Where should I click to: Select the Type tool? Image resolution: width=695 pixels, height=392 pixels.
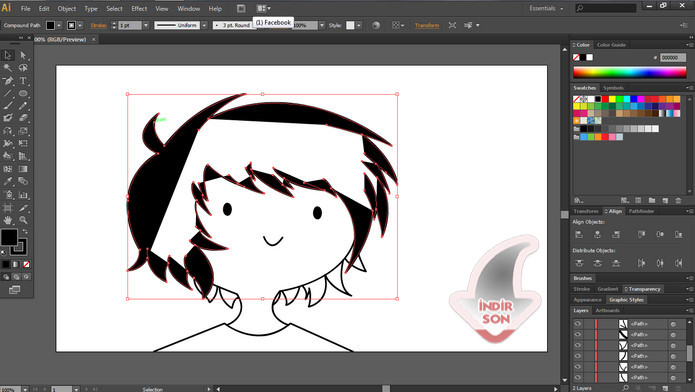(23, 81)
